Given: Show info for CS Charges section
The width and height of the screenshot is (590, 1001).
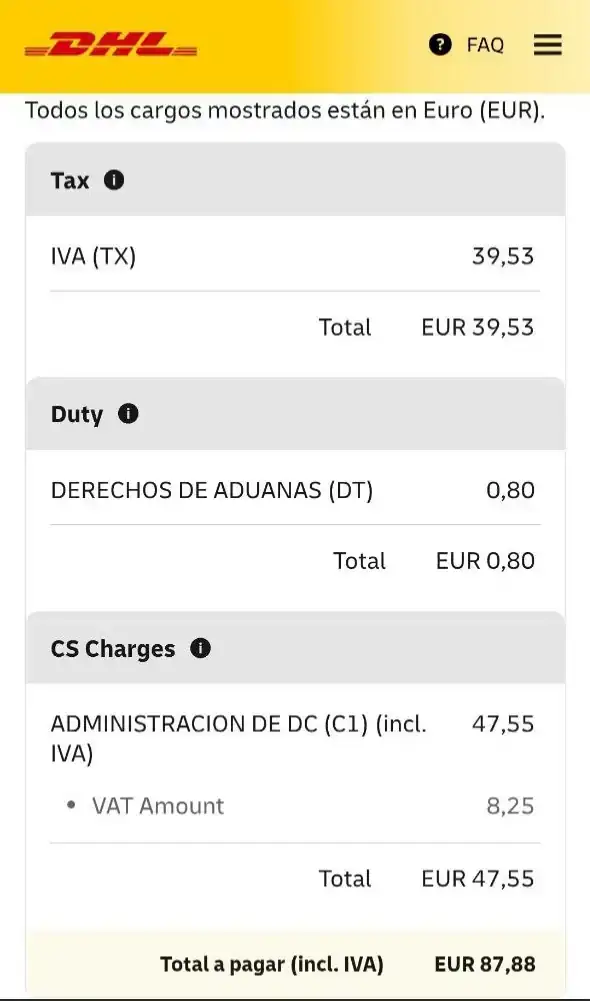Looking at the screenshot, I should pyautogui.click(x=200, y=649).
